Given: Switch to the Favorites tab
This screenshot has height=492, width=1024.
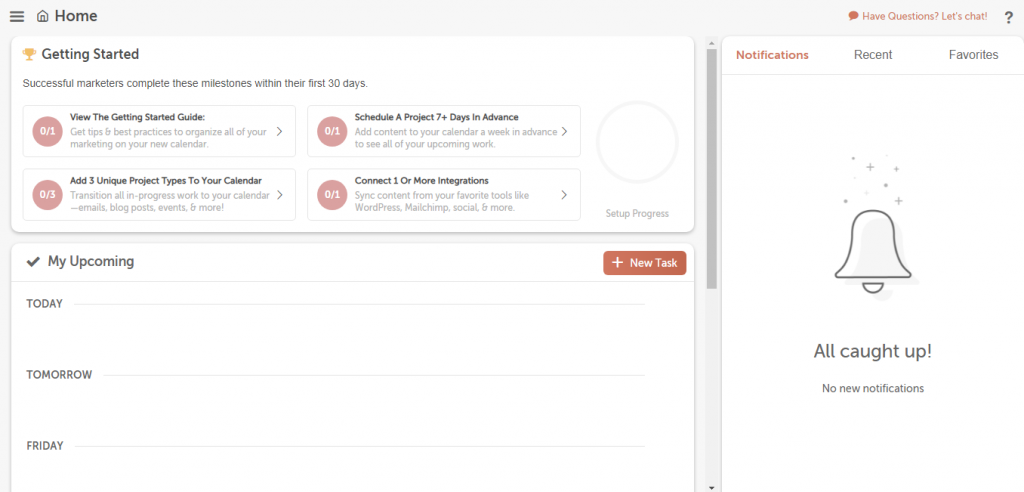Looking at the screenshot, I should pyautogui.click(x=973, y=55).
